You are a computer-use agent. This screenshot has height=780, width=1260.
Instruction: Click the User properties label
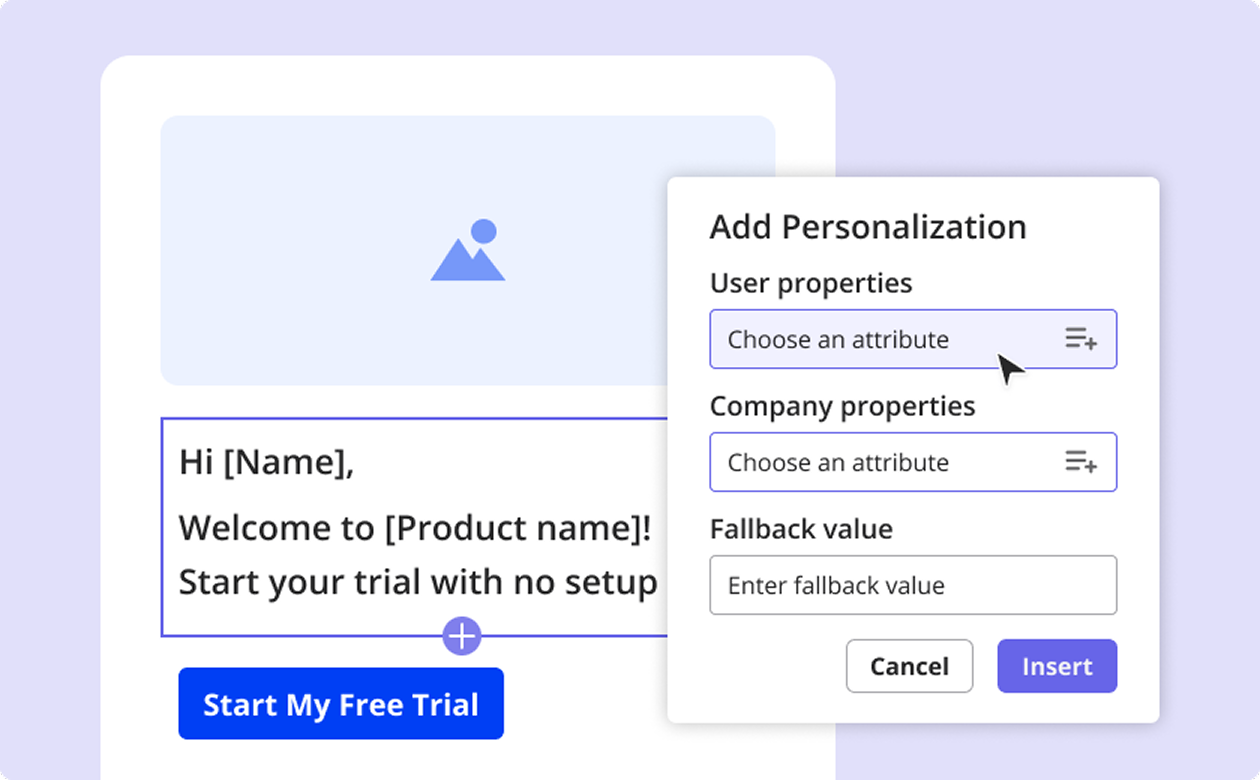811,283
